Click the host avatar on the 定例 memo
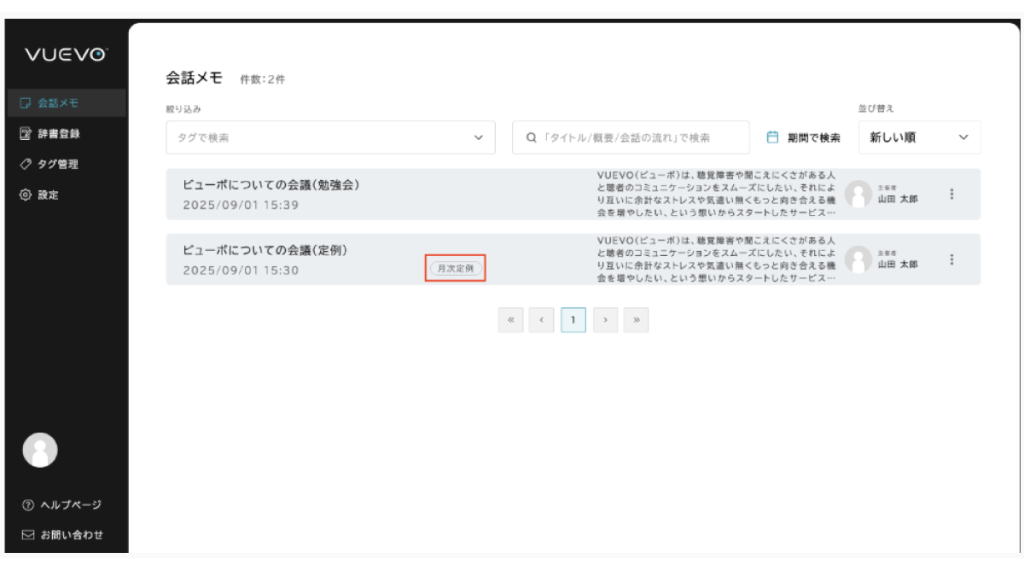This screenshot has height=576, width=1024. click(859, 259)
